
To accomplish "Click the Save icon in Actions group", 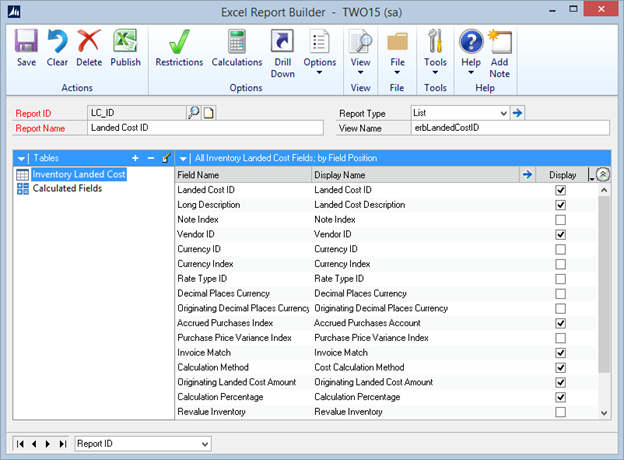I will (x=26, y=41).
